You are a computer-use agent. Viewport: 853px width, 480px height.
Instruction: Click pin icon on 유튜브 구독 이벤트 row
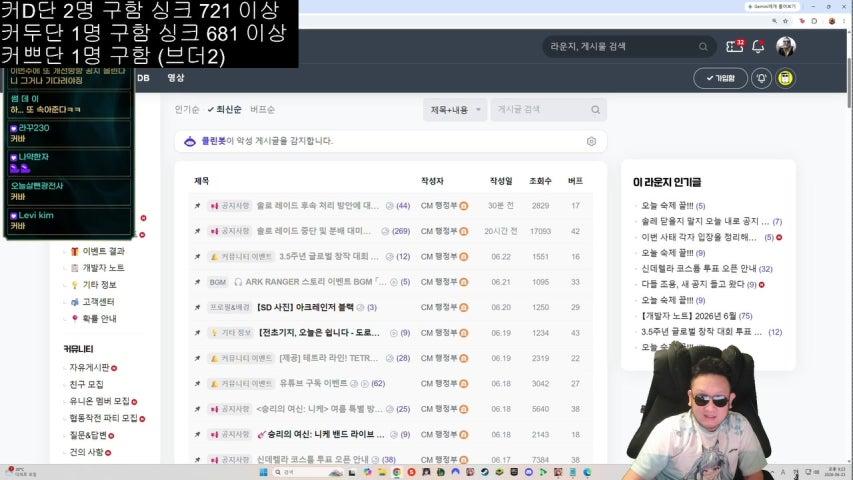[x=197, y=384]
